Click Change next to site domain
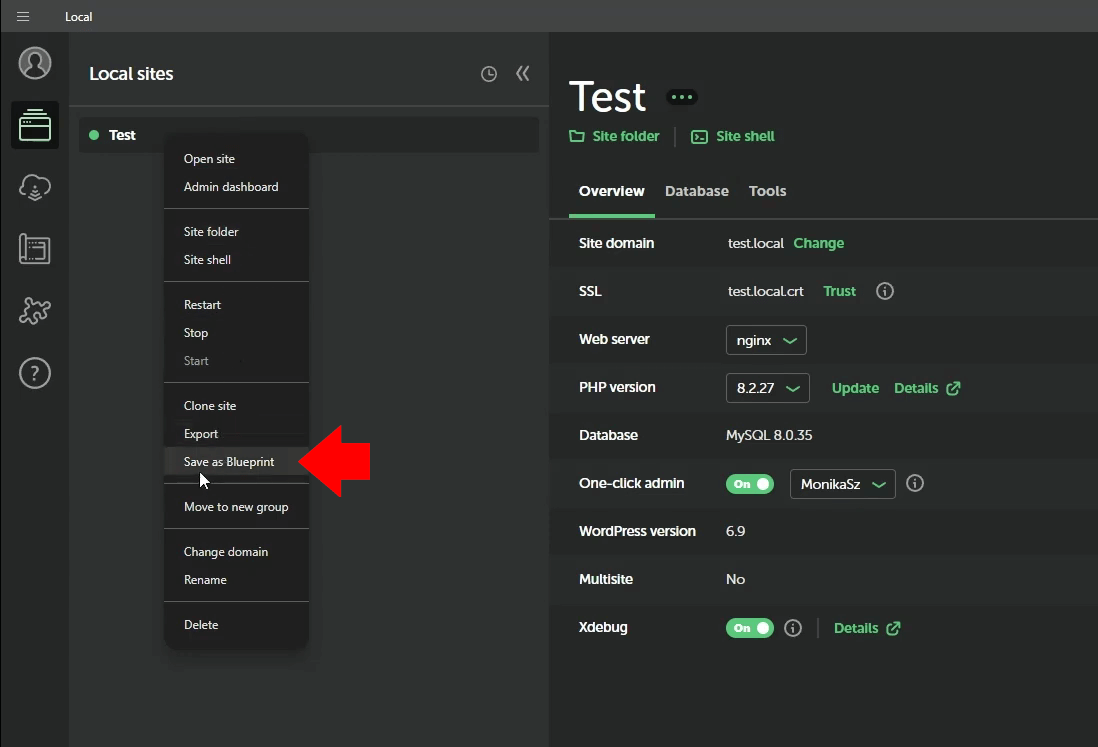This screenshot has height=747, width=1098. pos(818,243)
